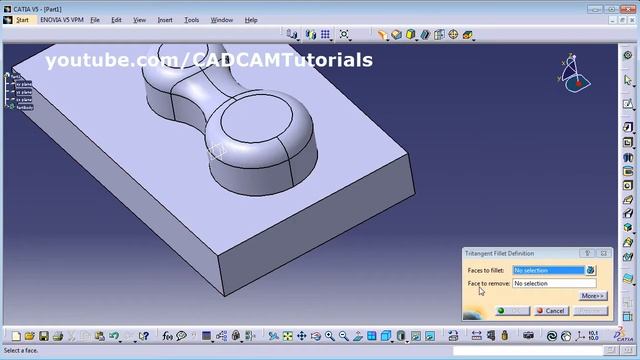This screenshot has width=640, height=360.
Task: Click the Fit All In icon
Action: click(x=288, y=336)
